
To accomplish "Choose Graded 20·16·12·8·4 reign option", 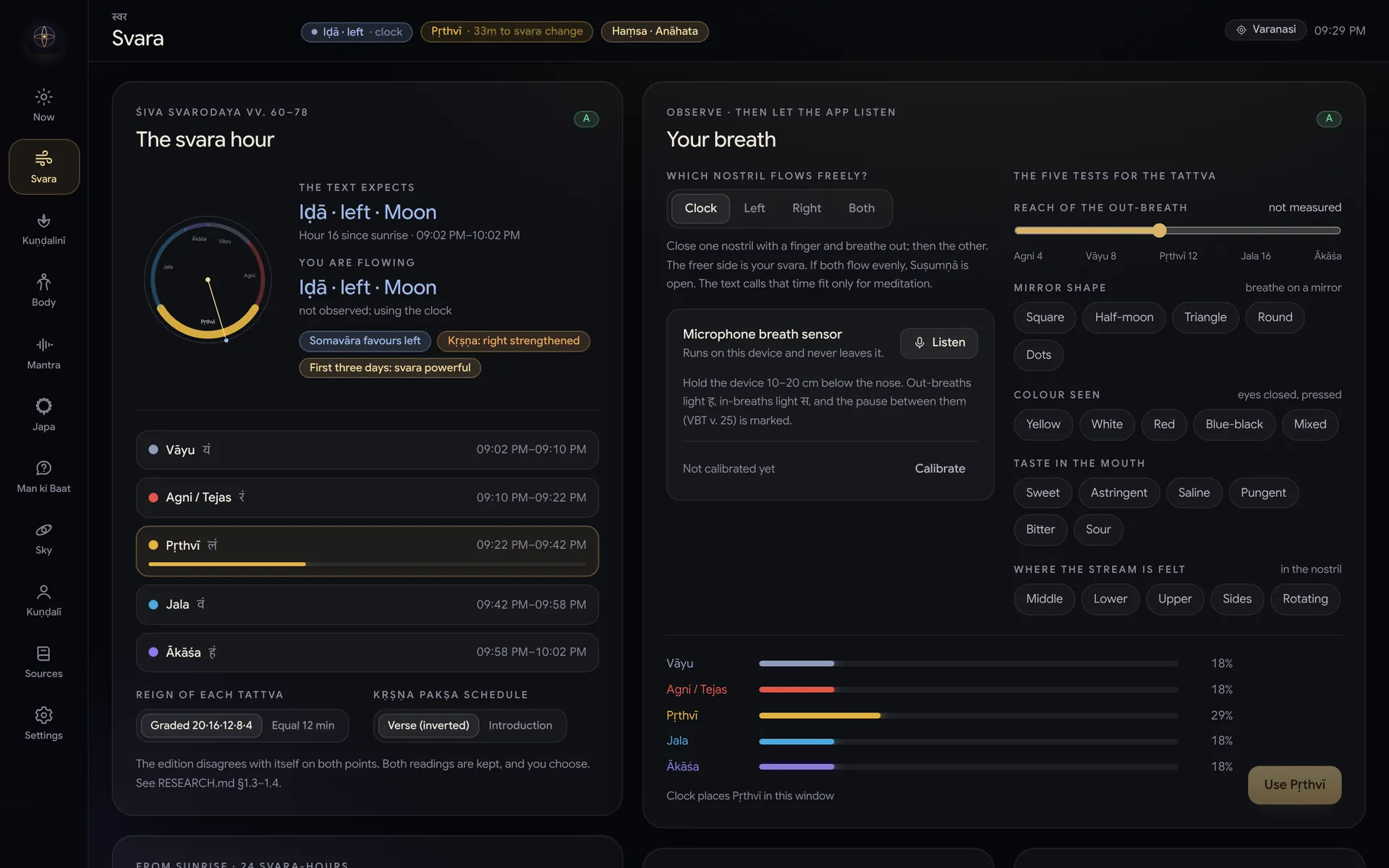I will pyautogui.click(x=201, y=726).
